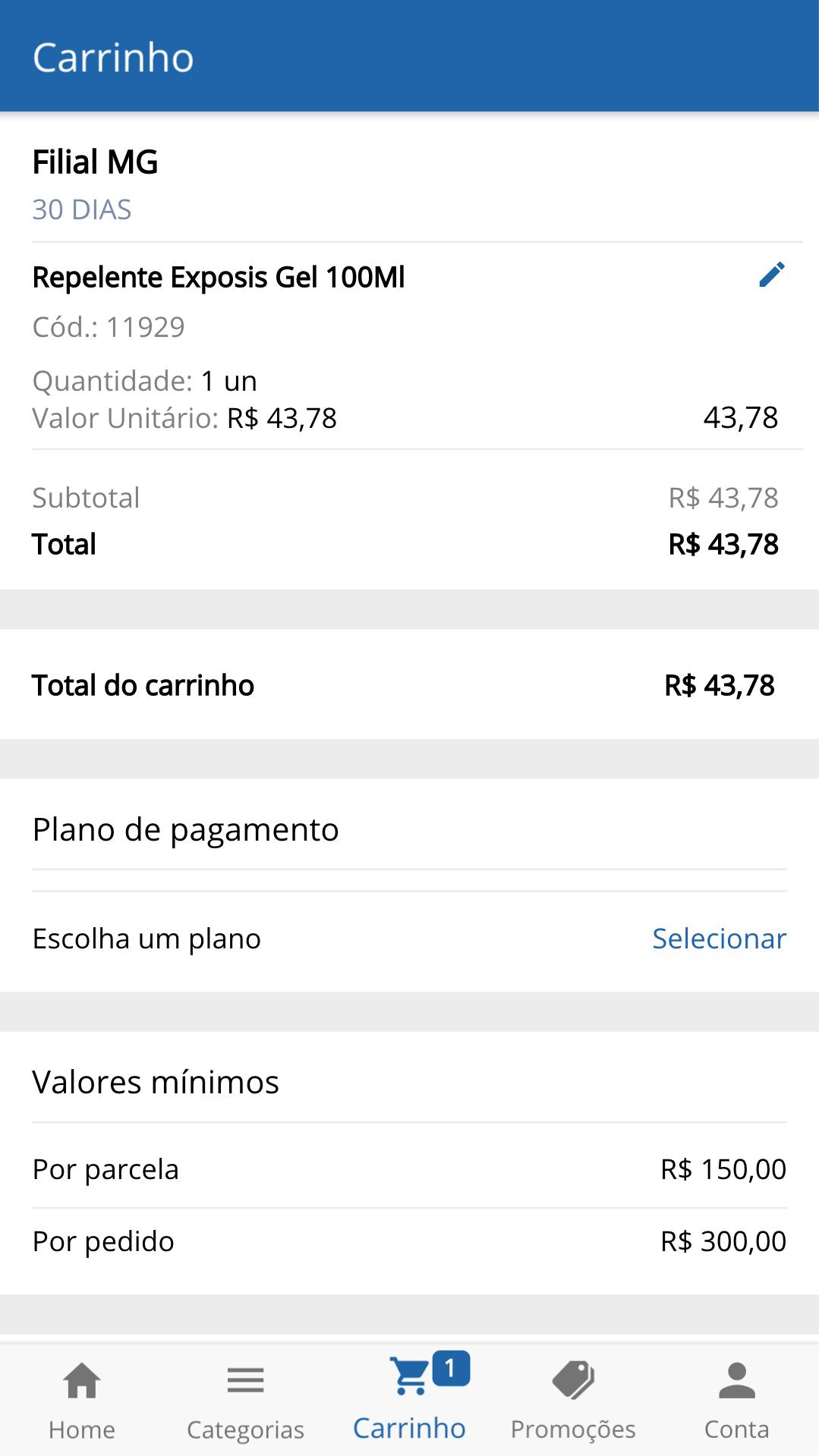This screenshot has height=1456, width=819.
Task: Tap the Total do carrinho row
Action: tap(410, 685)
